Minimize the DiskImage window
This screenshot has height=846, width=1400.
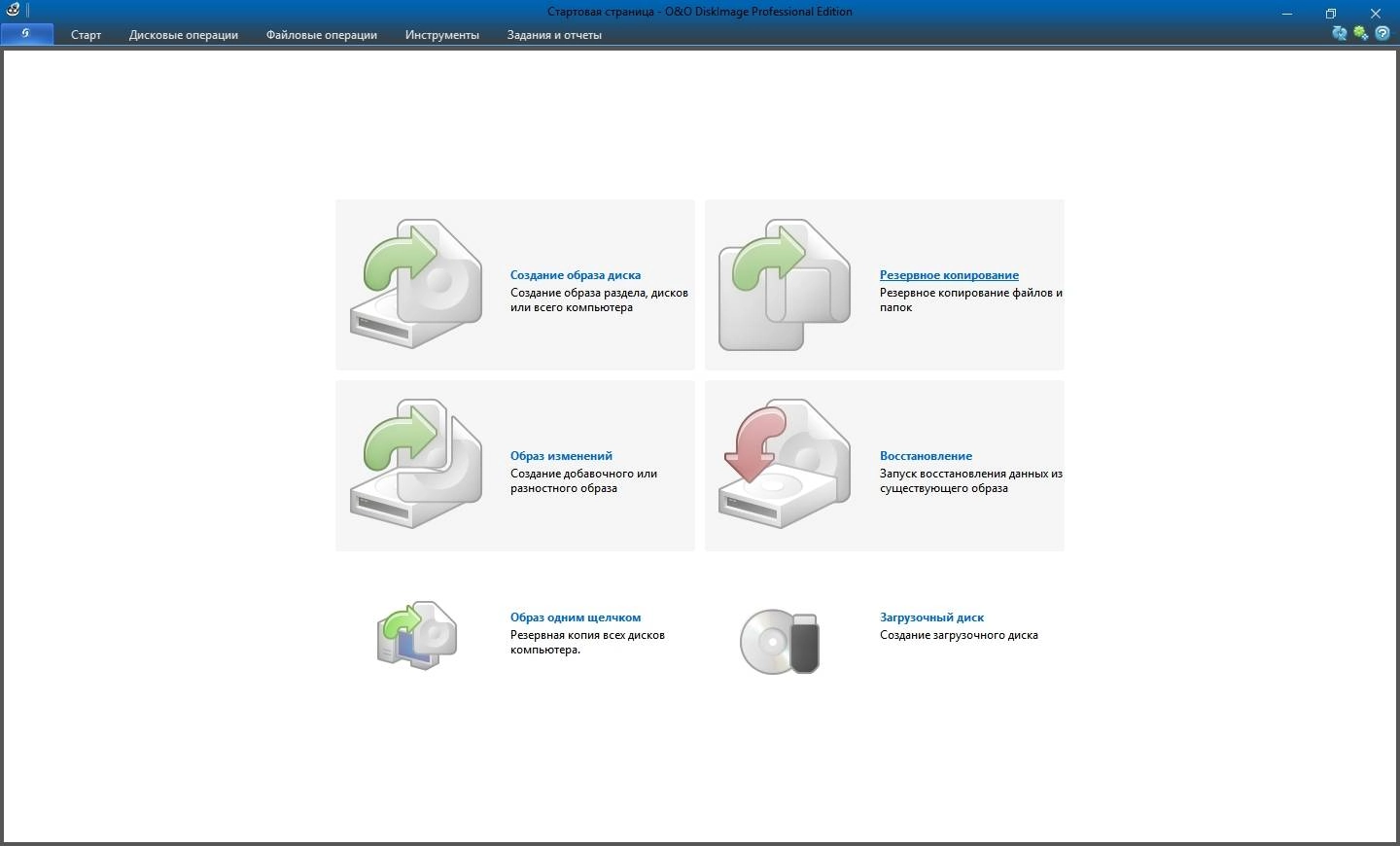[1287, 13]
